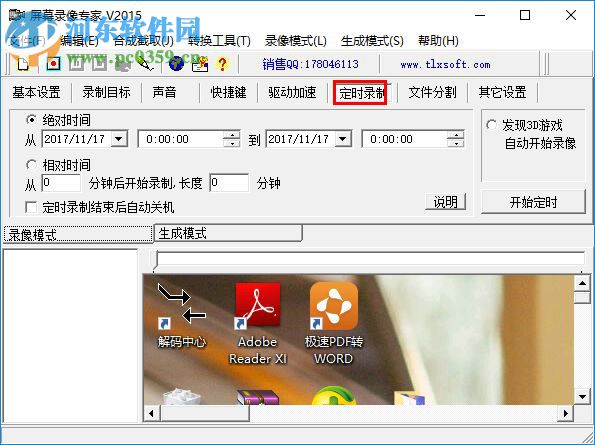Select the 生成模式 lower tab
This screenshot has height=445, width=595.
[228, 233]
